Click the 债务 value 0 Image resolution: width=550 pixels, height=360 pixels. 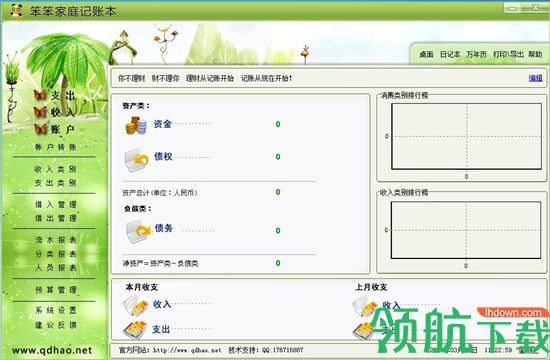pyautogui.click(x=278, y=231)
